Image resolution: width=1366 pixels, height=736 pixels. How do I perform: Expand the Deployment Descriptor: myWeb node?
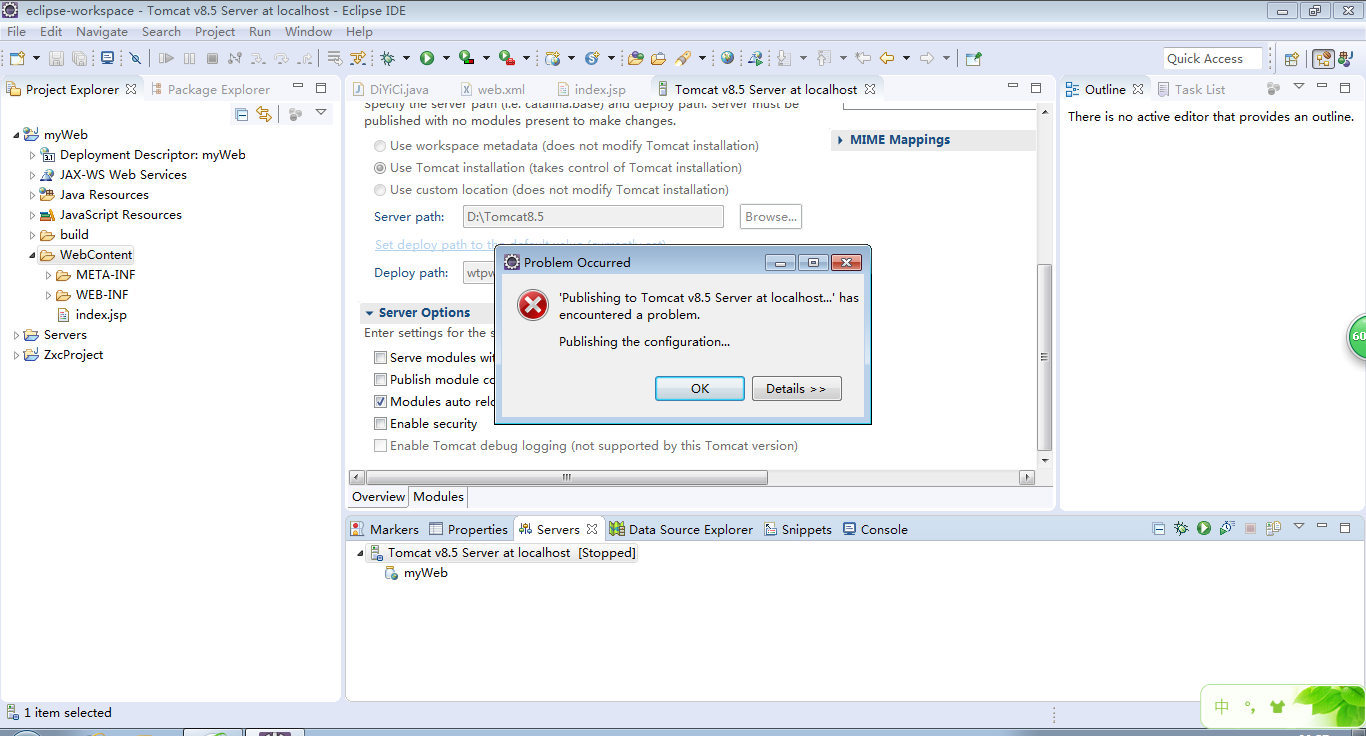(32, 155)
